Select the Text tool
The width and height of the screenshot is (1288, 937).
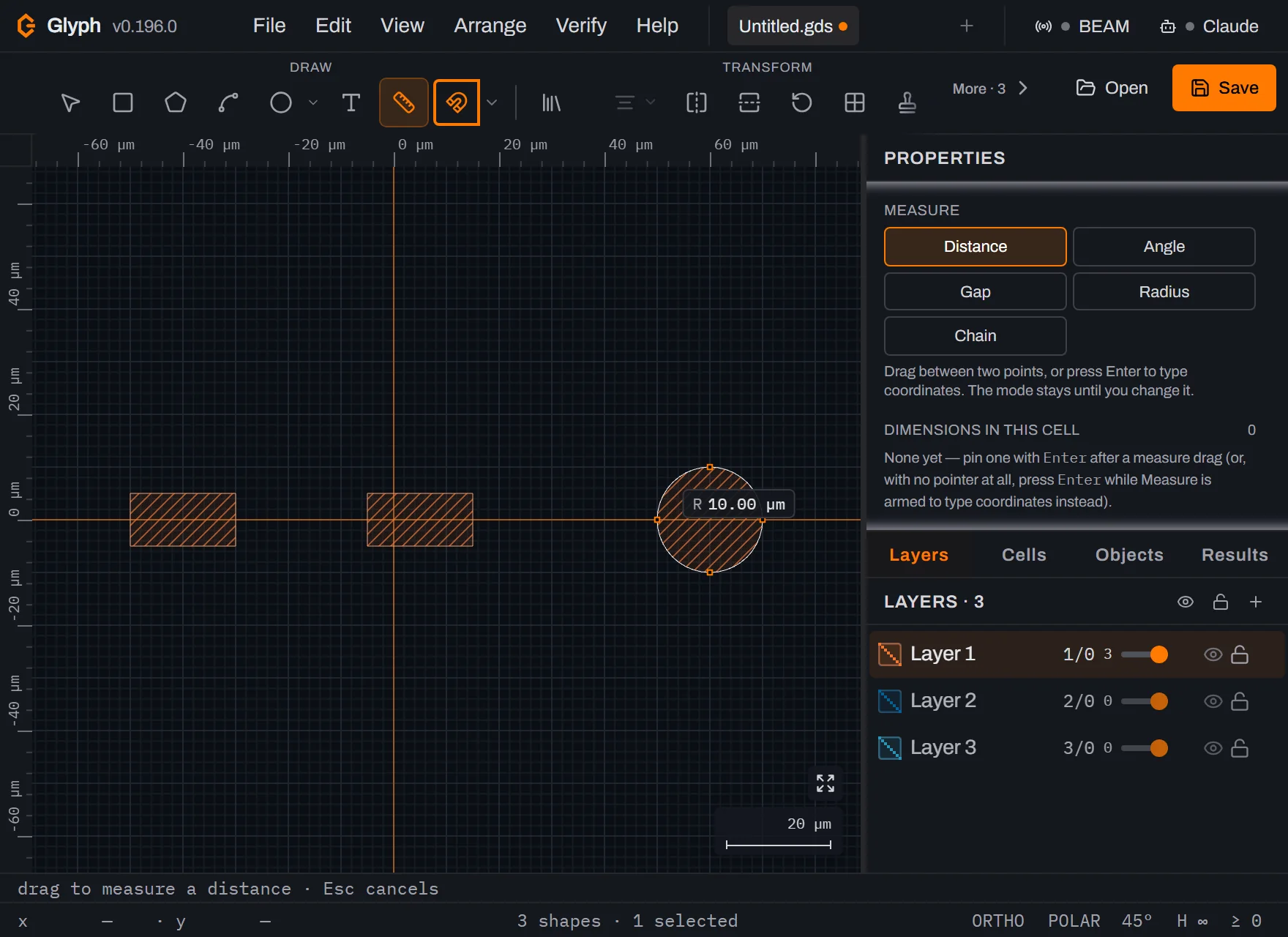(x=351, y=102)
